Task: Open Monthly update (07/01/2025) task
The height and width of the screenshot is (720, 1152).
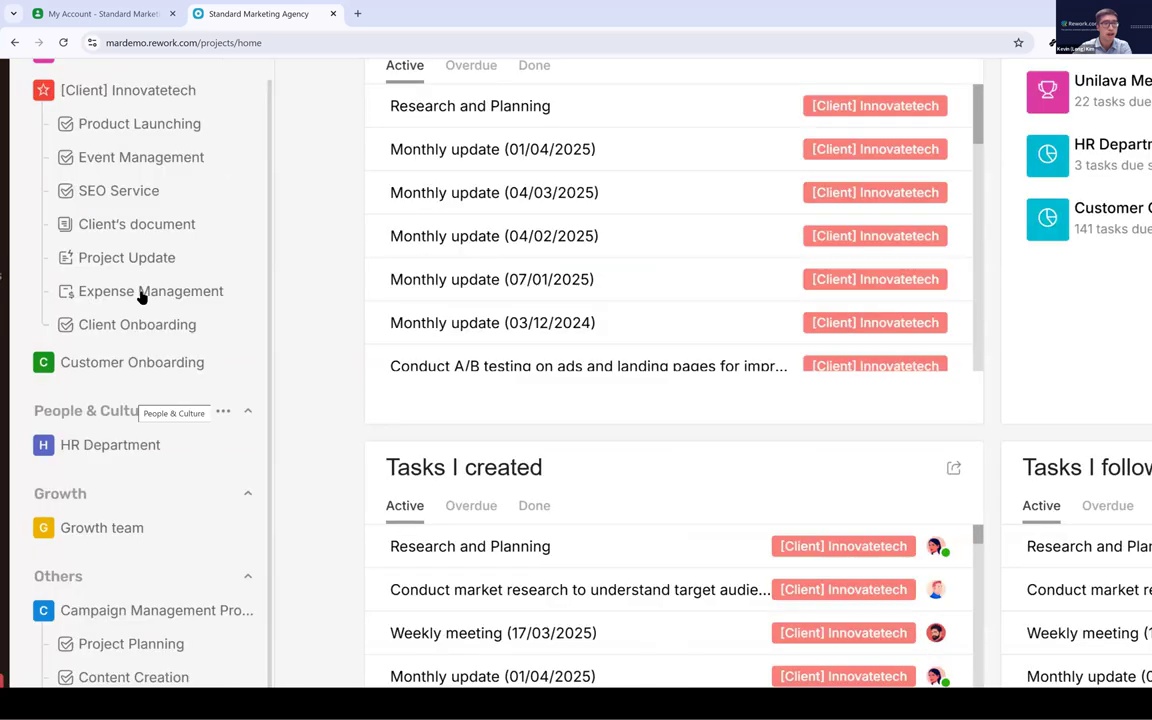Action: click(492, 279)
